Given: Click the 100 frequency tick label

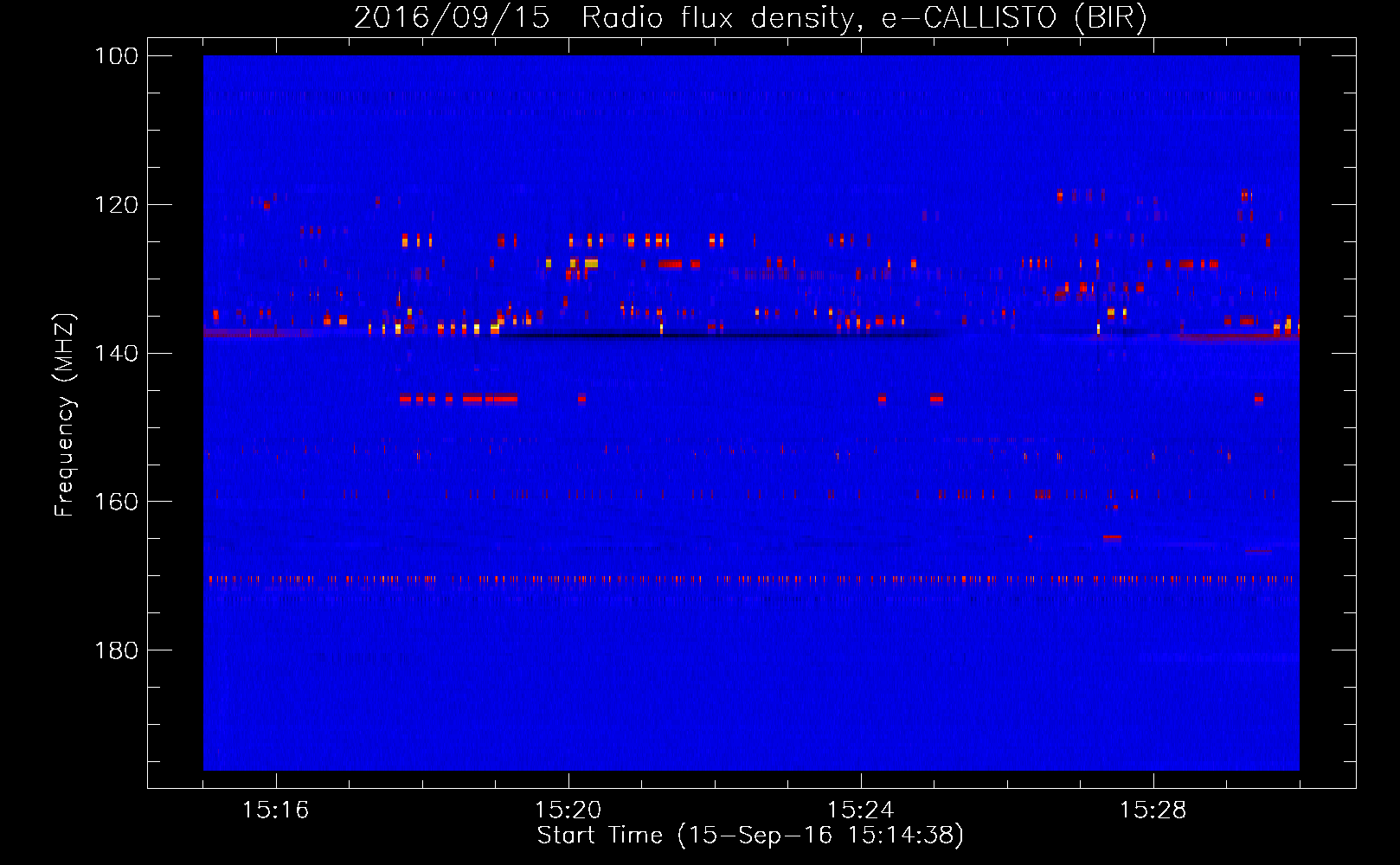Looking at the screenshot, I should click(x=116, y=56).
